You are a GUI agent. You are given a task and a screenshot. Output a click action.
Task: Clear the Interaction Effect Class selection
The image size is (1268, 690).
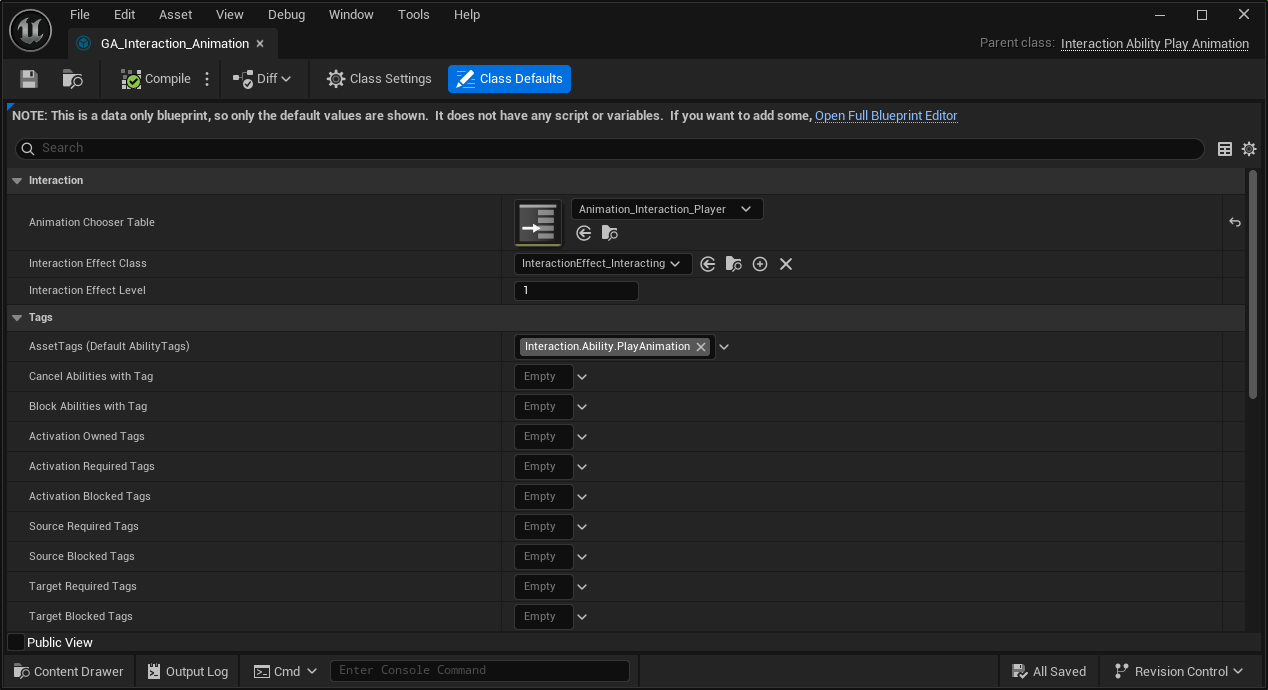click(x=786, y=263)
